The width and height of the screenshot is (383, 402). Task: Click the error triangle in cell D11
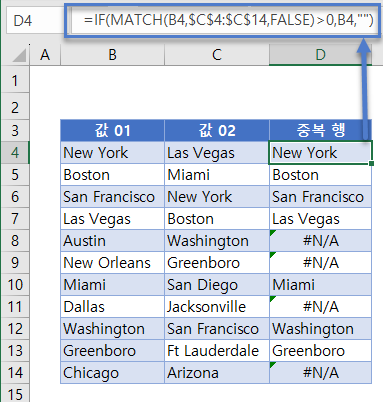coord(273,299)
